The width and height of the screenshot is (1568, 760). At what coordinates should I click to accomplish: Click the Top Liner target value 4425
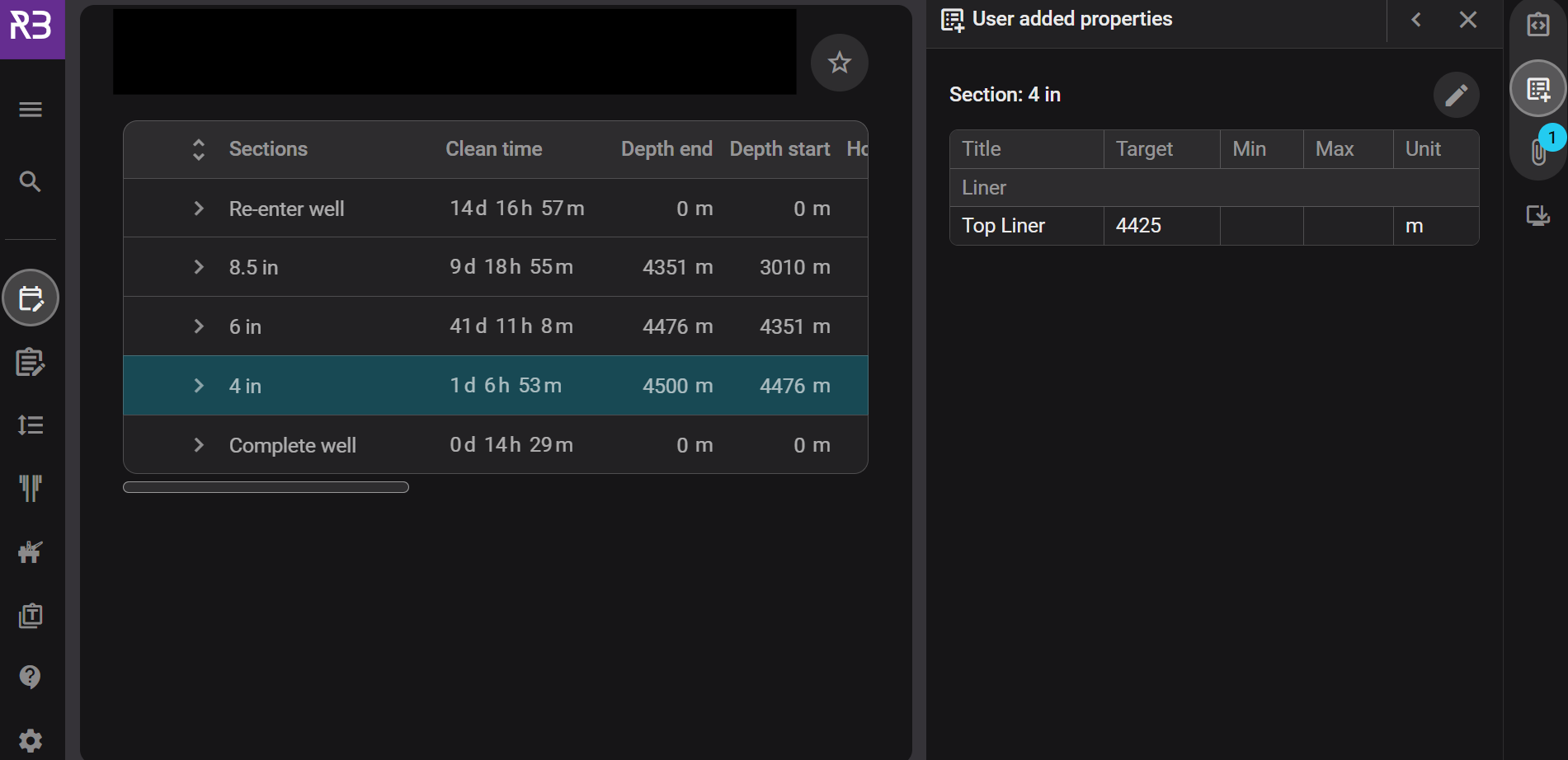pos(1138,226)
